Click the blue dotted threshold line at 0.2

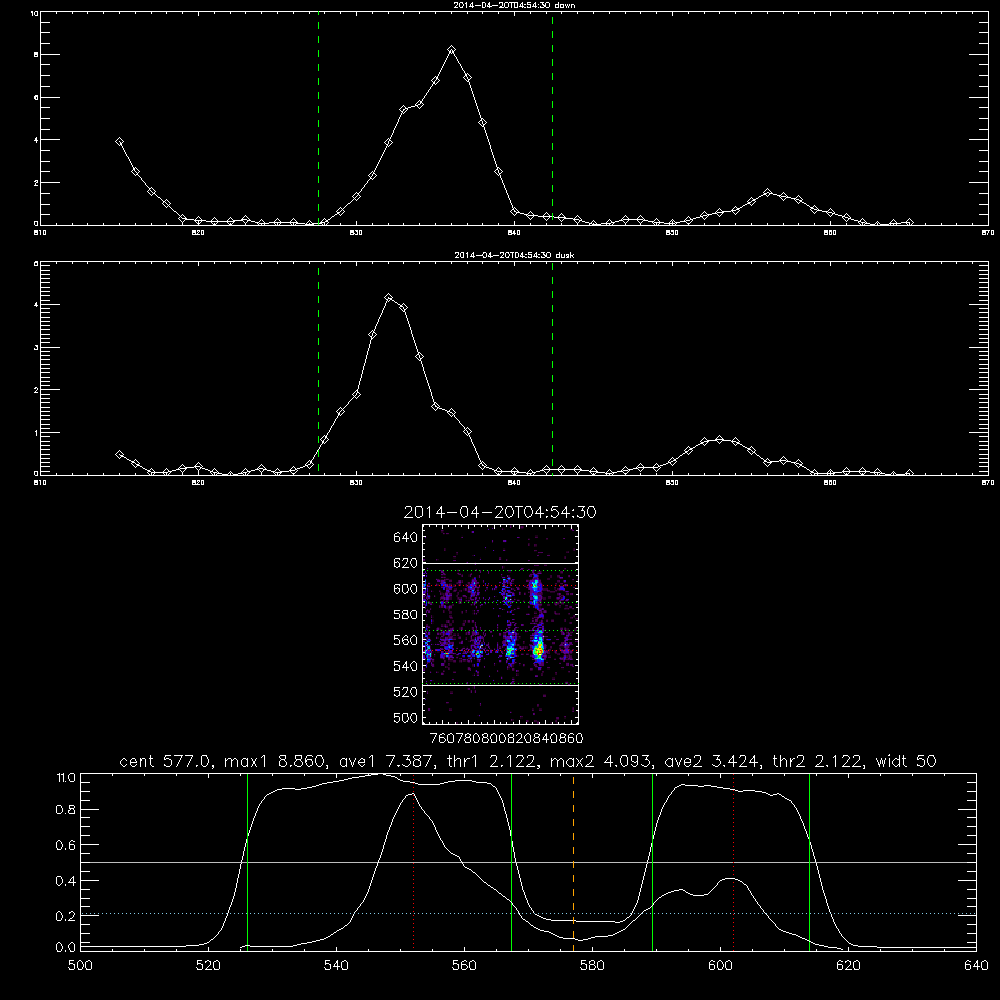coord(529,914)
